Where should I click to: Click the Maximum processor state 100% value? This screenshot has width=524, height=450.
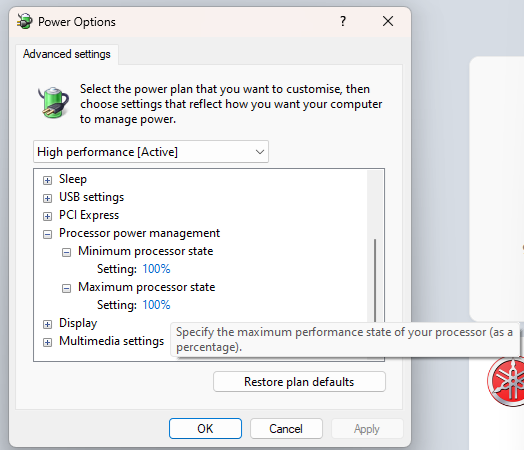point(156,305)
